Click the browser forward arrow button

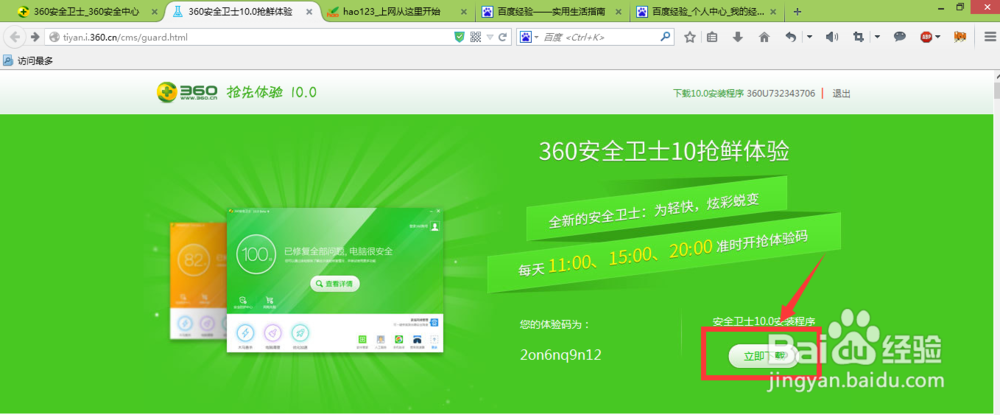(35, 37)
